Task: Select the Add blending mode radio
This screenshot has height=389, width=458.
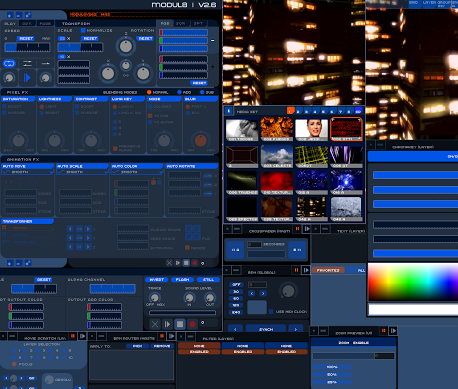Action: click(x=180, y=92)
